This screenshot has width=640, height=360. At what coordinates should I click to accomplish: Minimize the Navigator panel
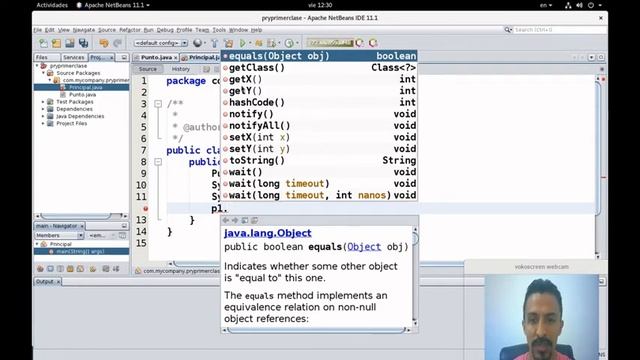(x=124, y=226)
